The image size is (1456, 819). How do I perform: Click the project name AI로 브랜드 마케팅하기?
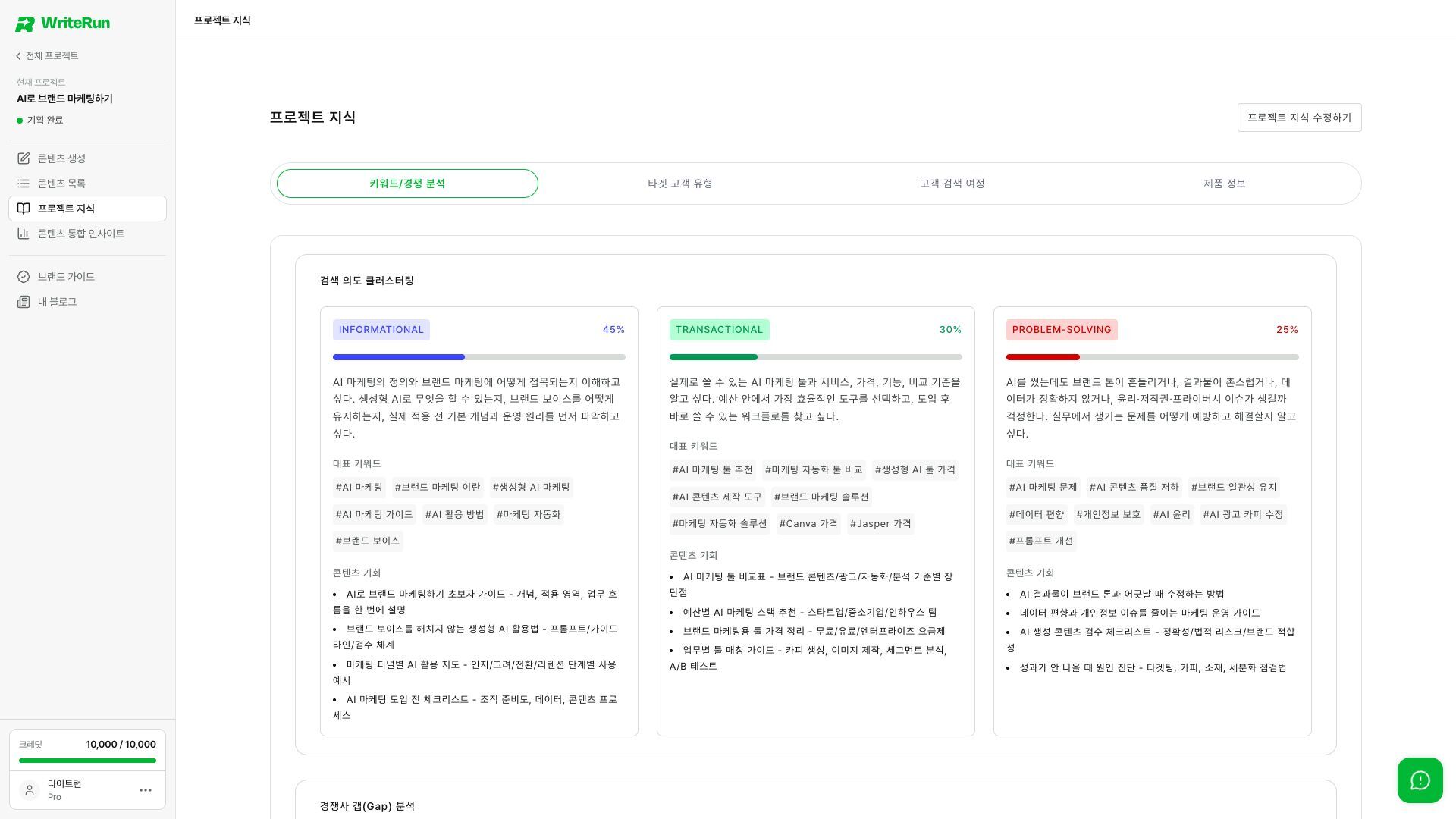tap(64, 99)
